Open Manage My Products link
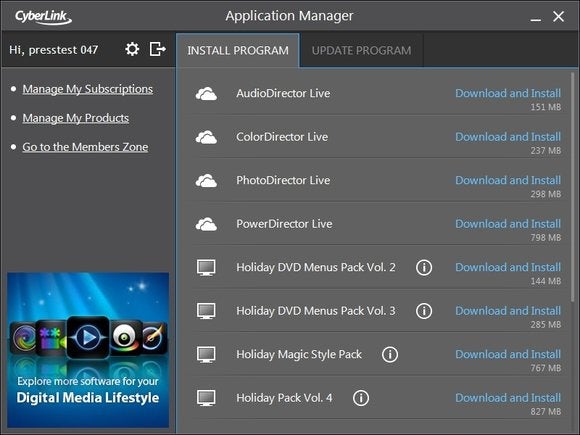Screen dimensions: 580x435 click(x=76, y=118)
